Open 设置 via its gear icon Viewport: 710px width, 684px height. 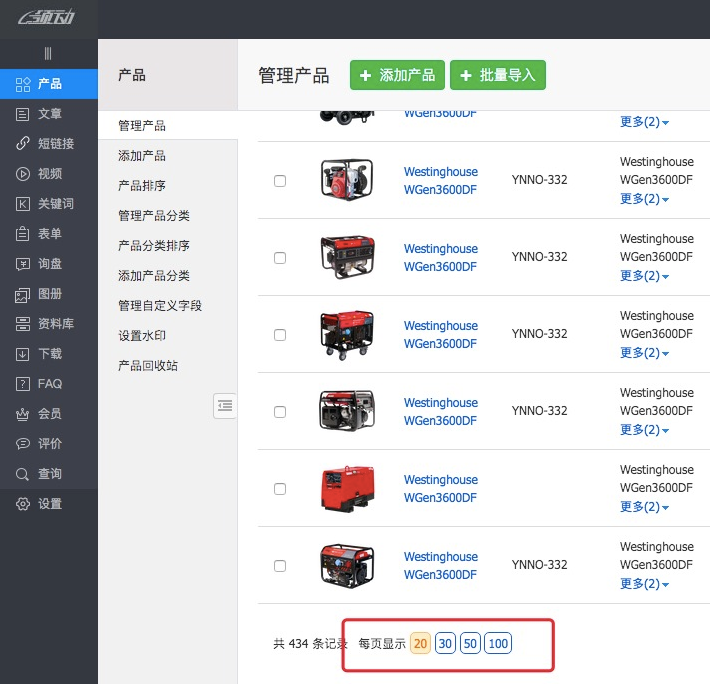point(23,504)
